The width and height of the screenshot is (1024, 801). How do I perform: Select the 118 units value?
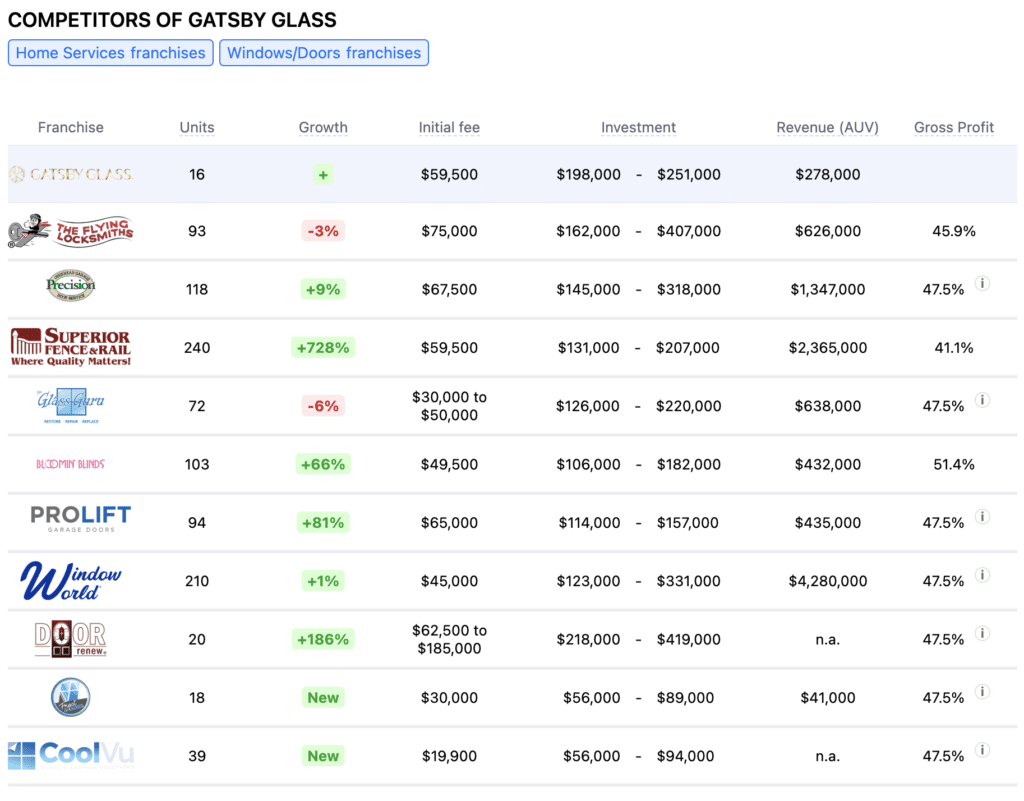click(x=197, y=289)
